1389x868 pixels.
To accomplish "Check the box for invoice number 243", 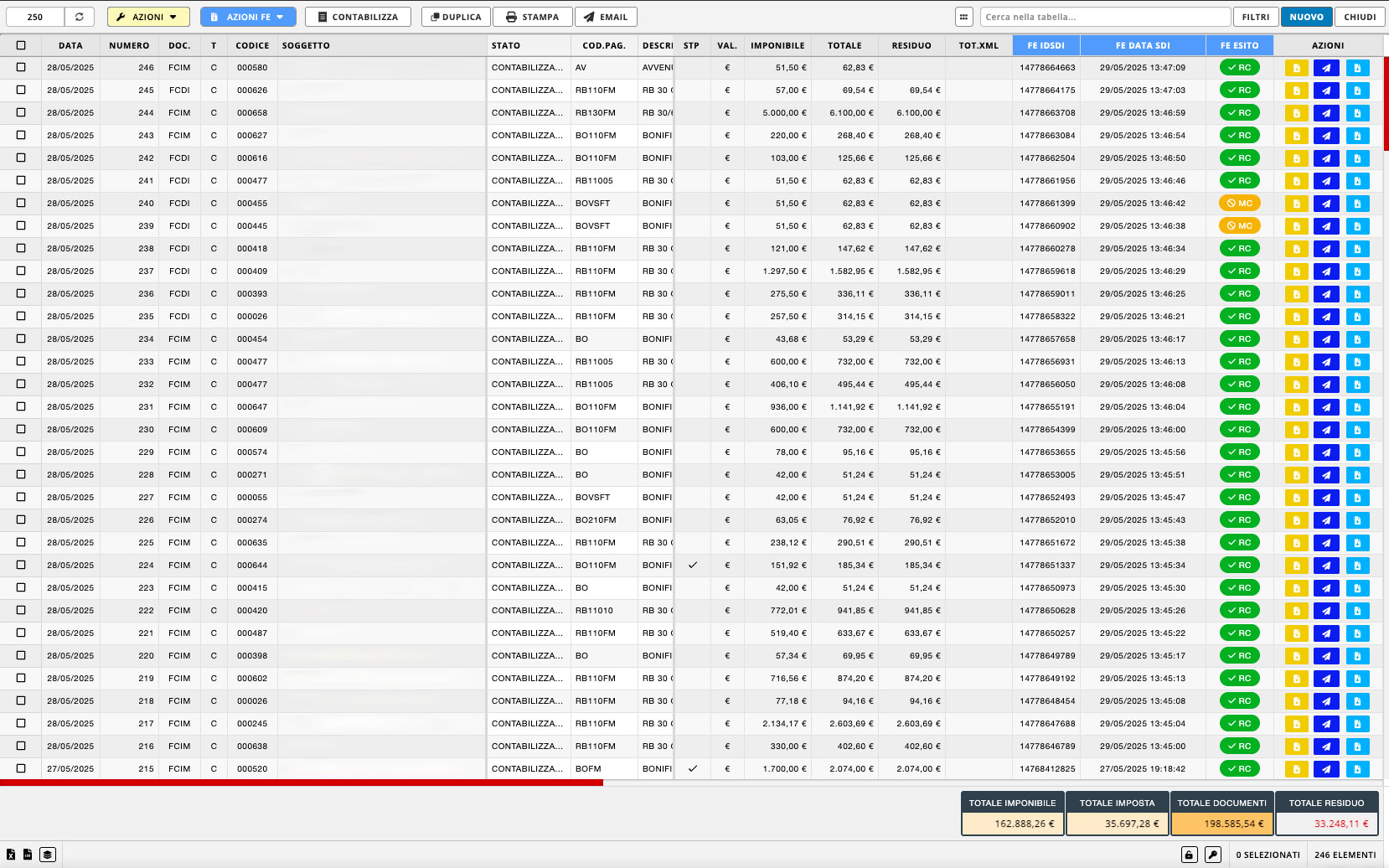I will pos(21,135).
